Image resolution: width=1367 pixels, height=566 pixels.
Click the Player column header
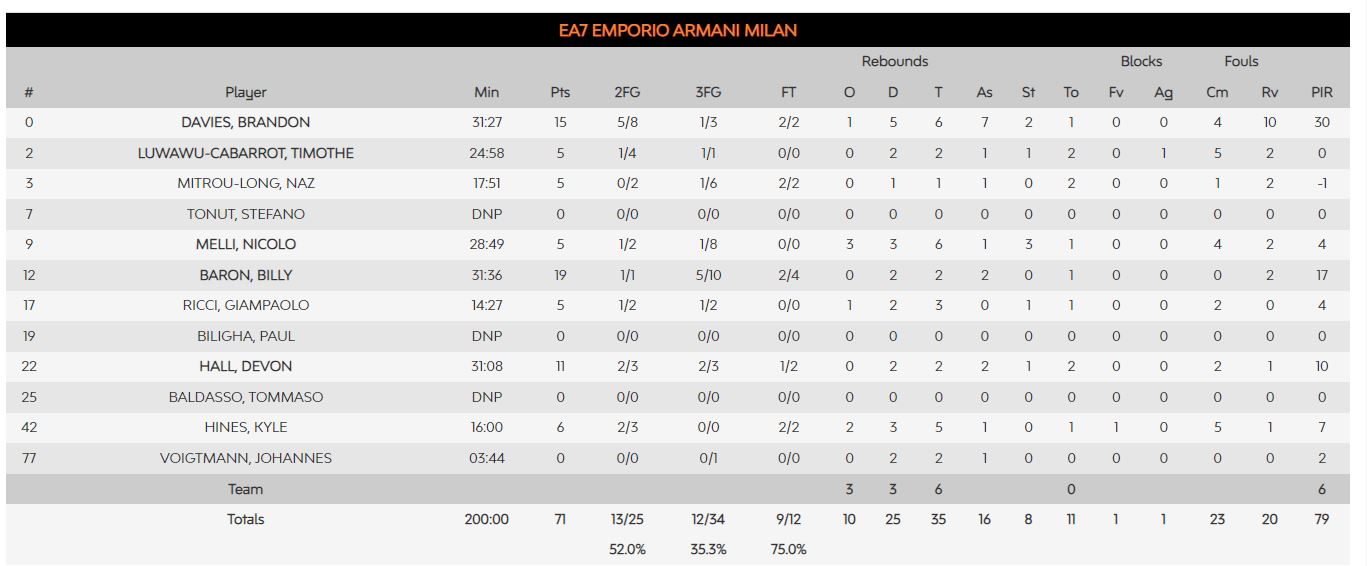[x=245, y=92]
